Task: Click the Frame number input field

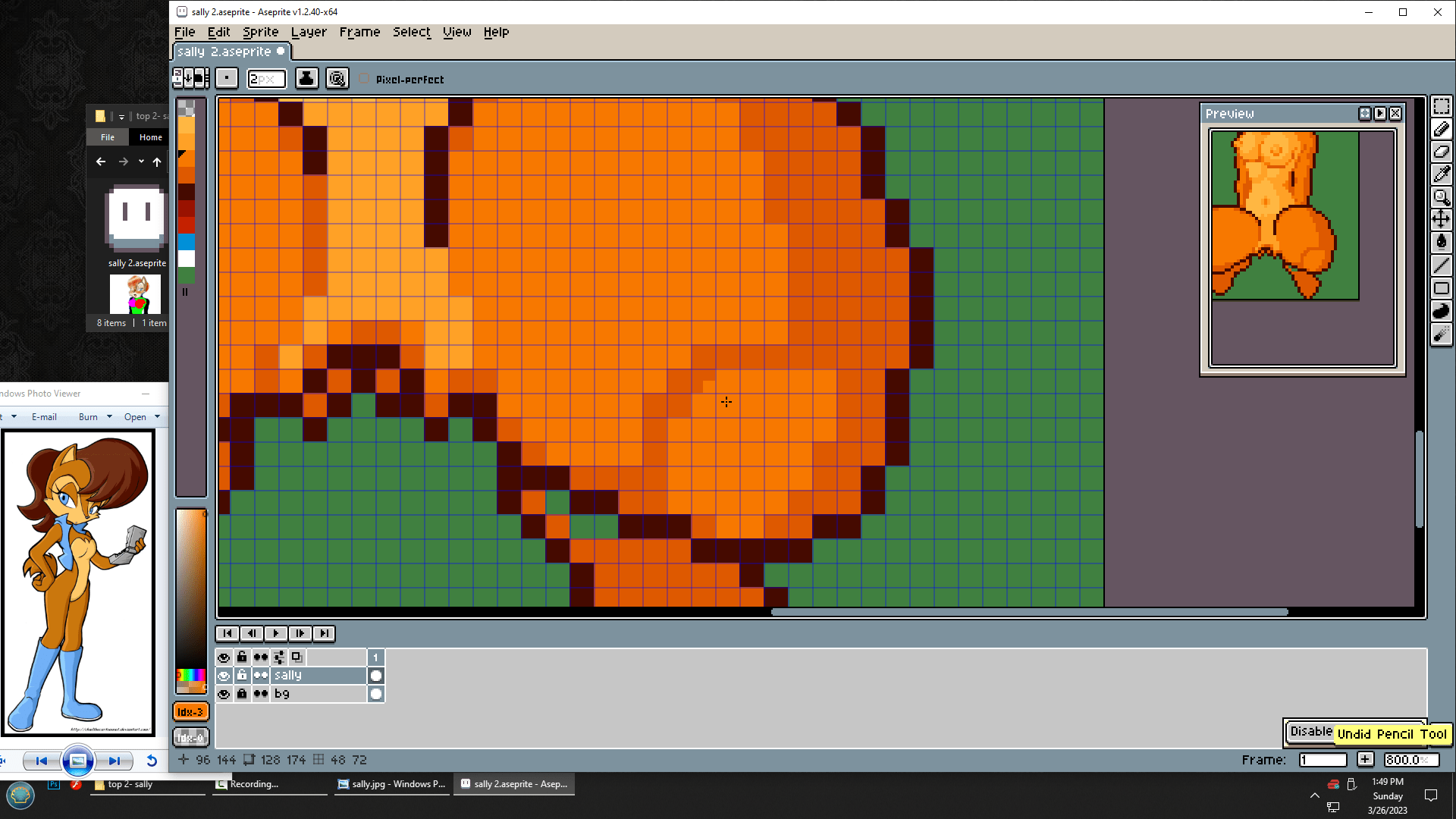Action: (x=1323, y=760)
